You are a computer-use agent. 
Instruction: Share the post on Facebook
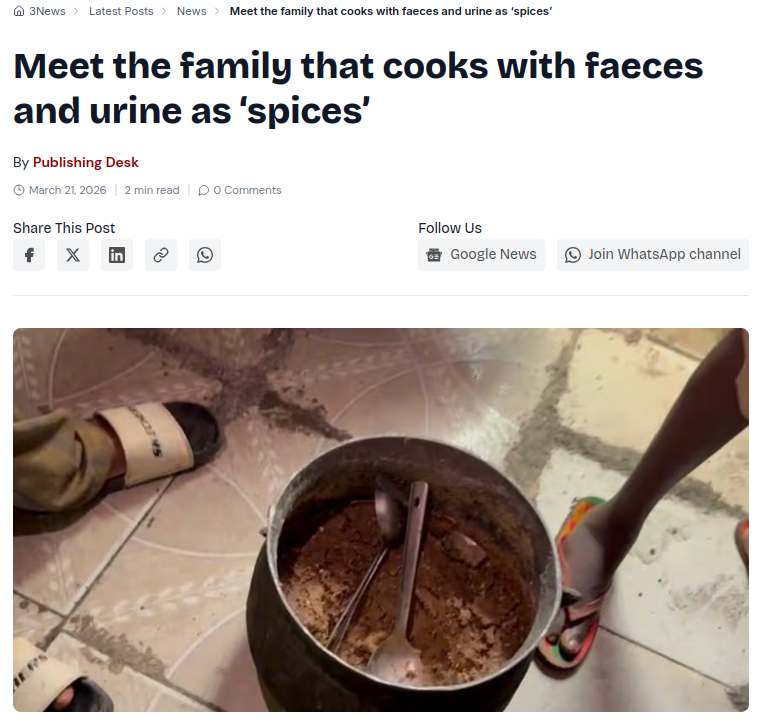pos(29,255)
